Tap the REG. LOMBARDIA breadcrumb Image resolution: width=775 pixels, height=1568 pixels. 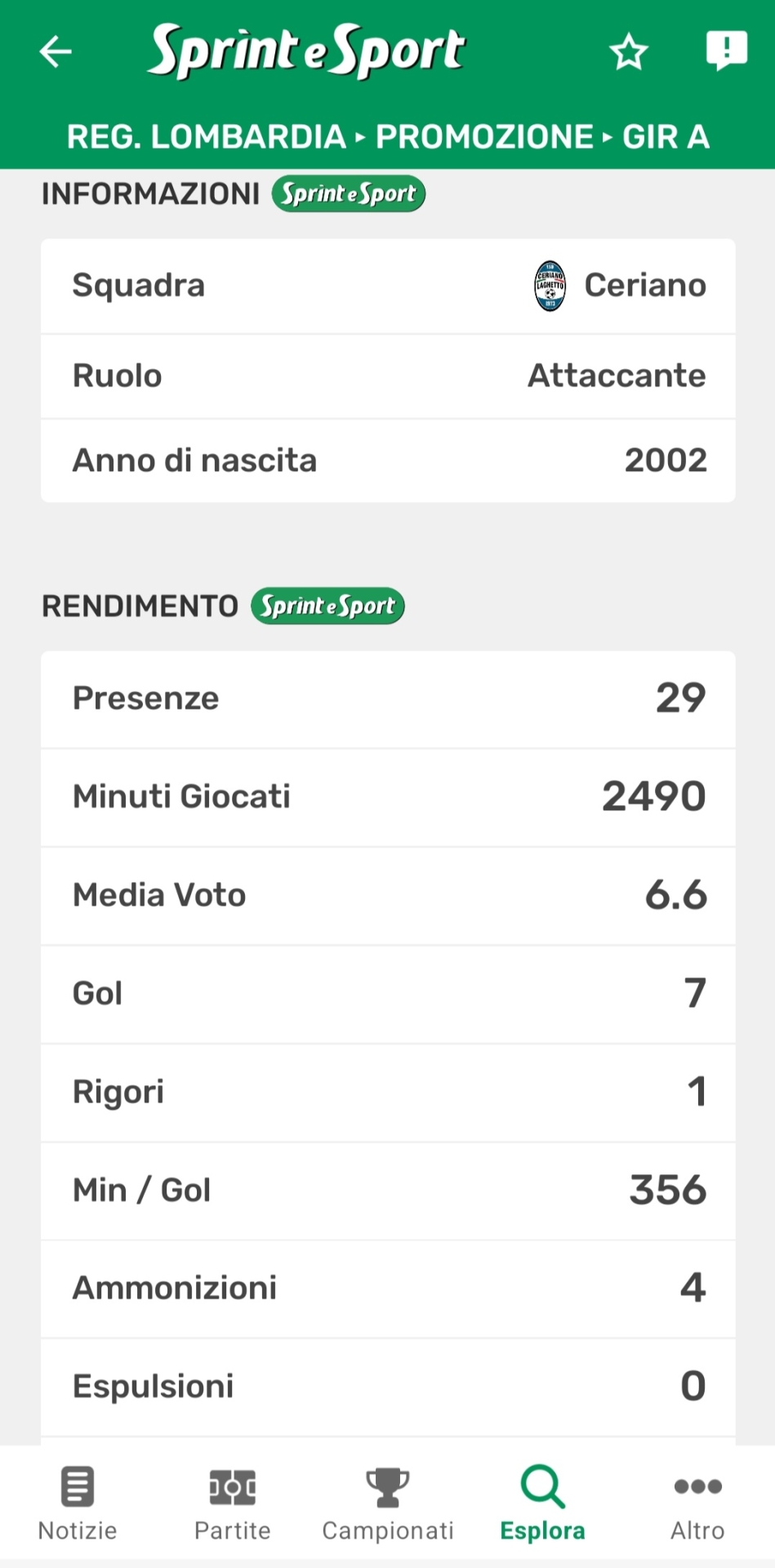click(x=207, y=136)
